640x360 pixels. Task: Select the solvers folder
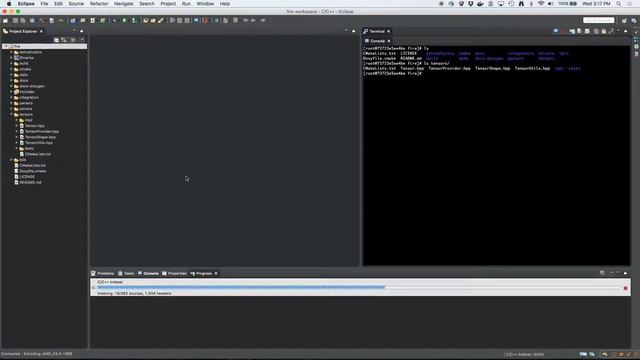[x=25, y=109]
